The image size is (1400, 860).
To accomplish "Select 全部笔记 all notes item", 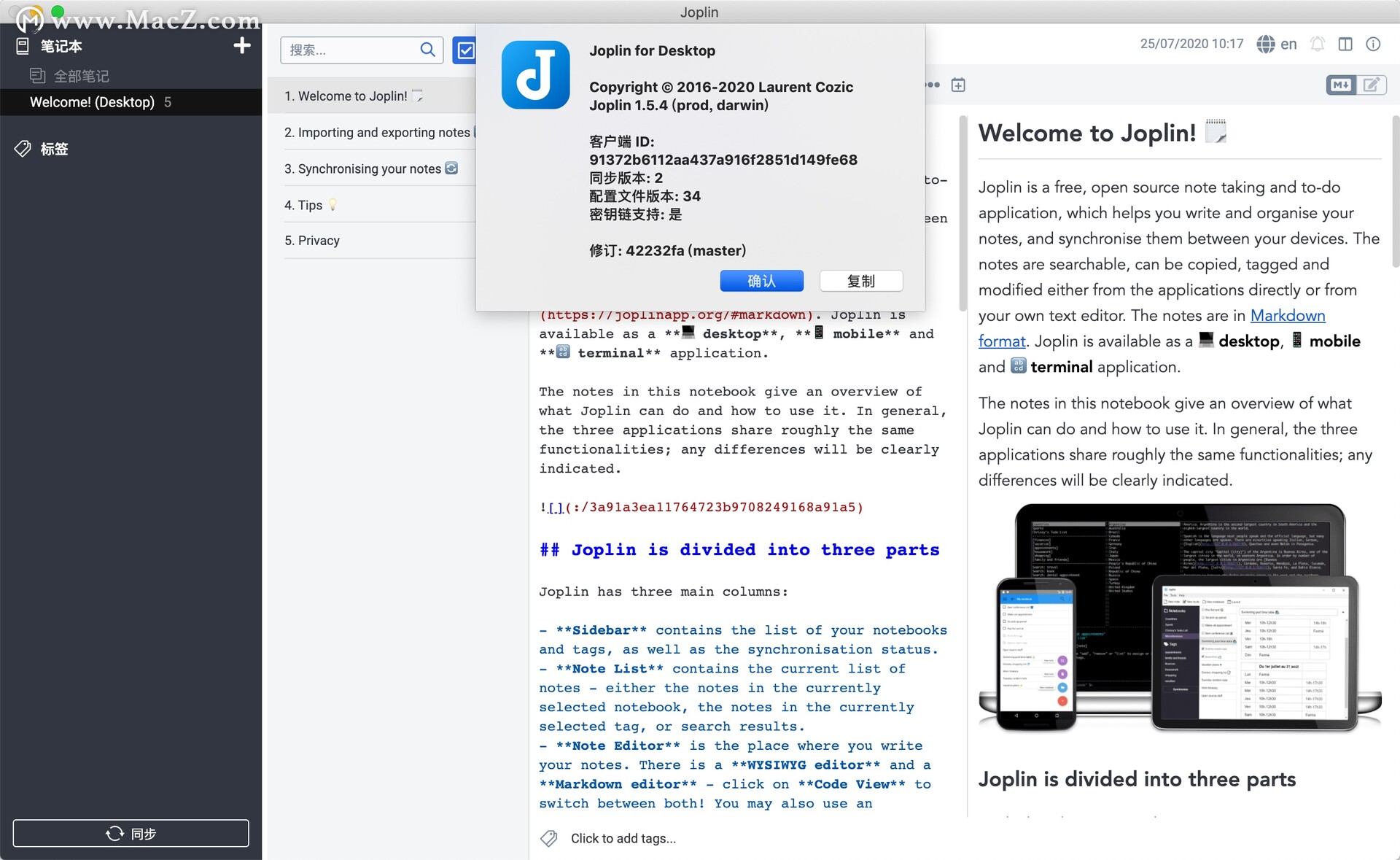I will click(81, 76).
